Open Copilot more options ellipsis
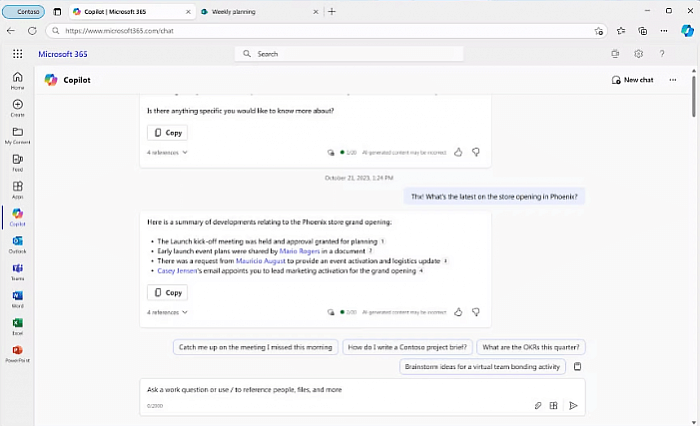Image resolution: width=700 pixels, height=426 pixels. click(673, 80)
